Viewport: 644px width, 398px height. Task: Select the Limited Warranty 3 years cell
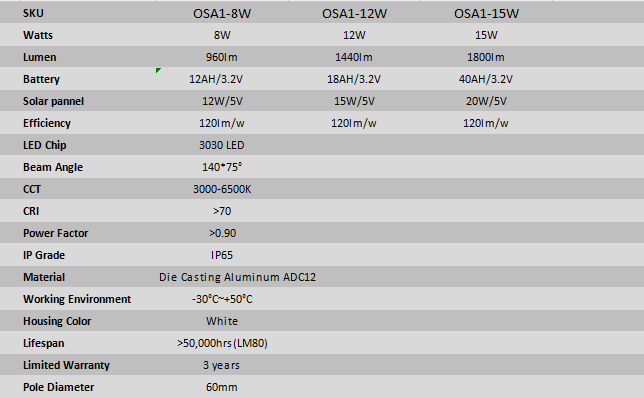[x=221, y=365]
